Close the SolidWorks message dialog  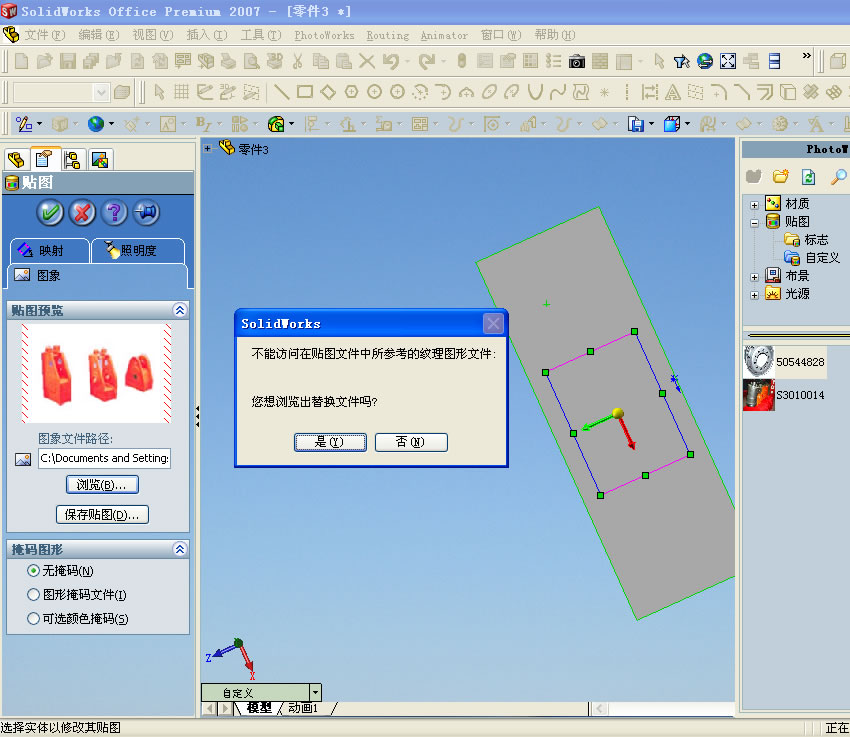click(493, 324)
